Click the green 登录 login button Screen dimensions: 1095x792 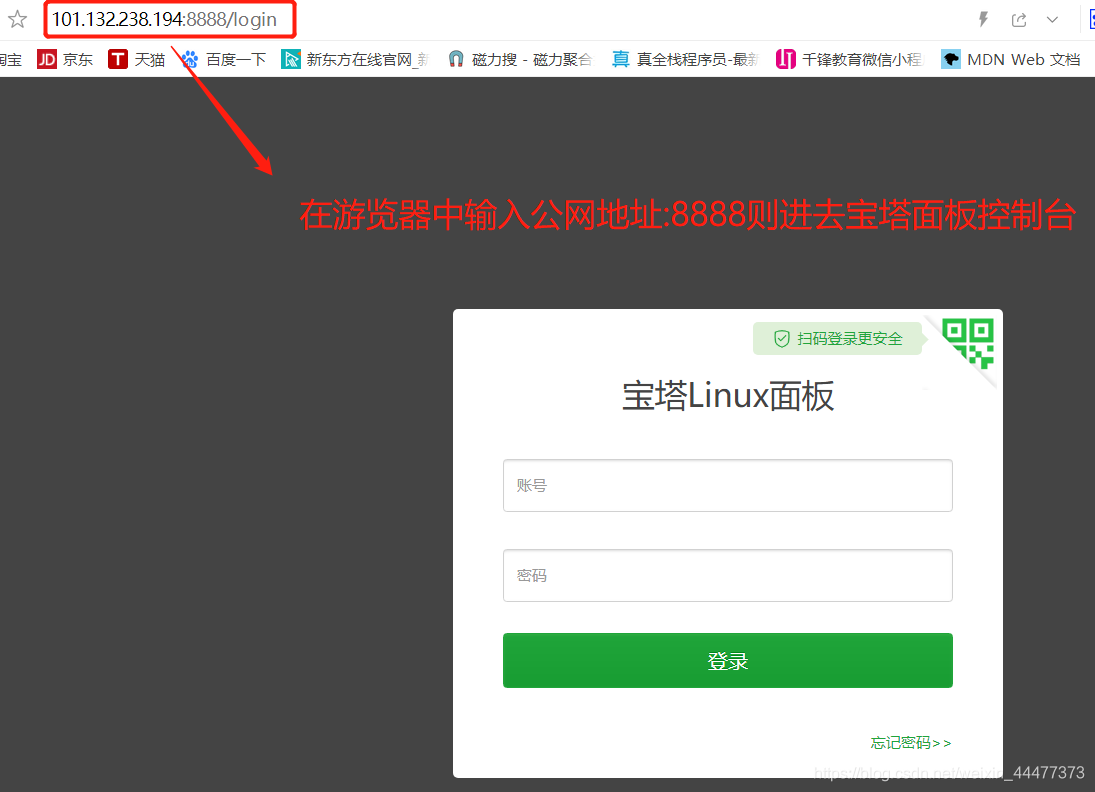[728, 661]
